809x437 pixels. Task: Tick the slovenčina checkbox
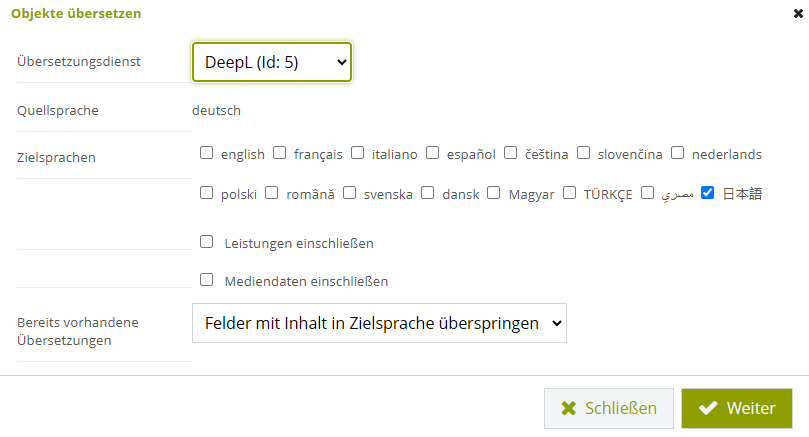[x=584, y=153]
